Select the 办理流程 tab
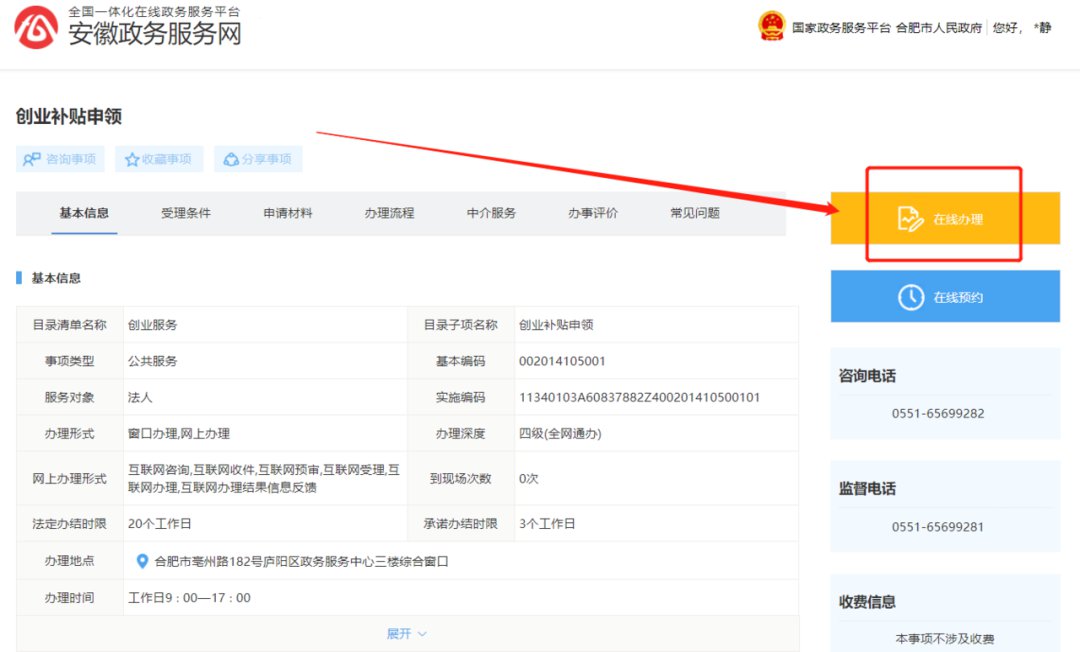 click(389, 213)
